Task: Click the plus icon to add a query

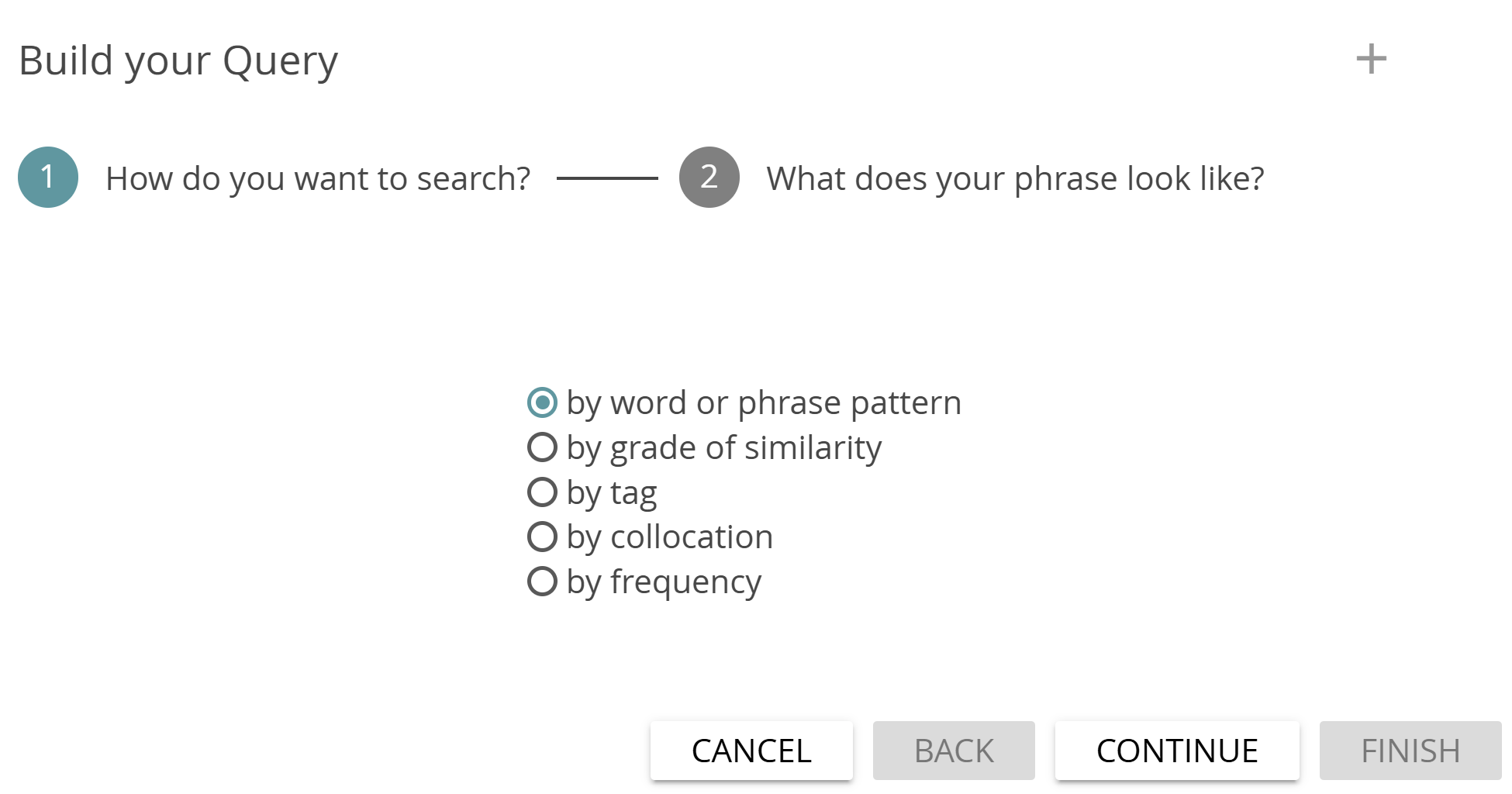Action: point(1372,58)
